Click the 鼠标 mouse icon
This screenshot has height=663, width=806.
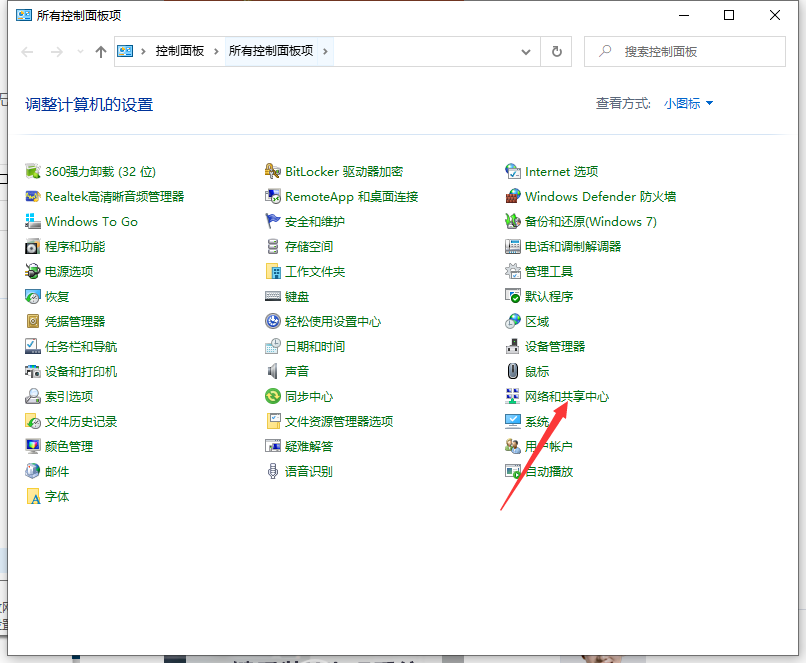click(x=513, y=372)
